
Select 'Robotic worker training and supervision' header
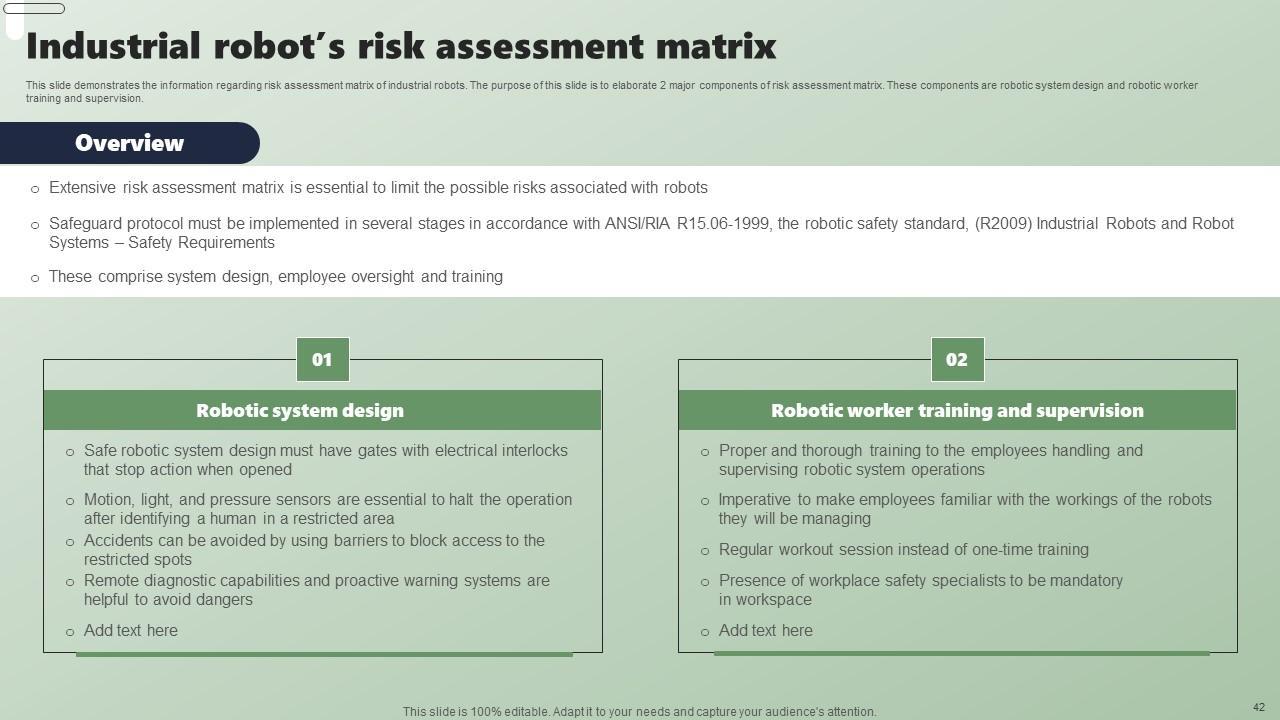957,411
